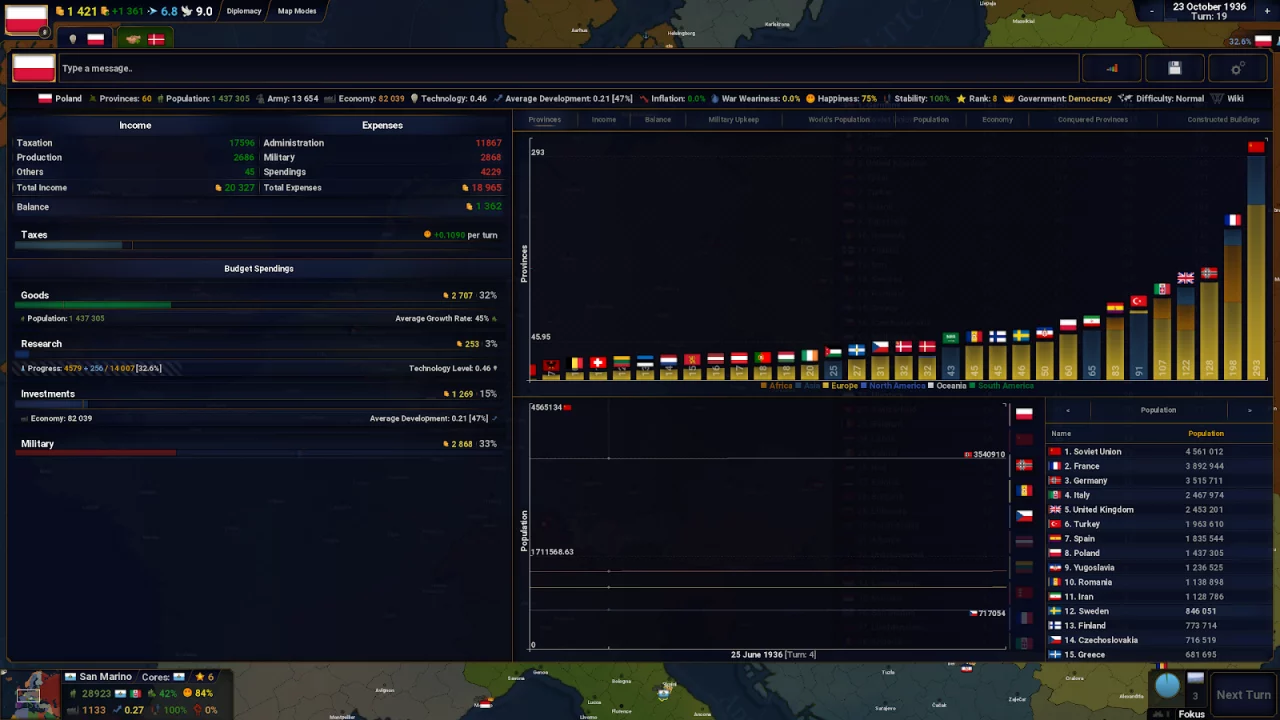The image size is (1280, 720).
Task: Switch to the Conquered Provinces tab
Action: pos(1093,119)
